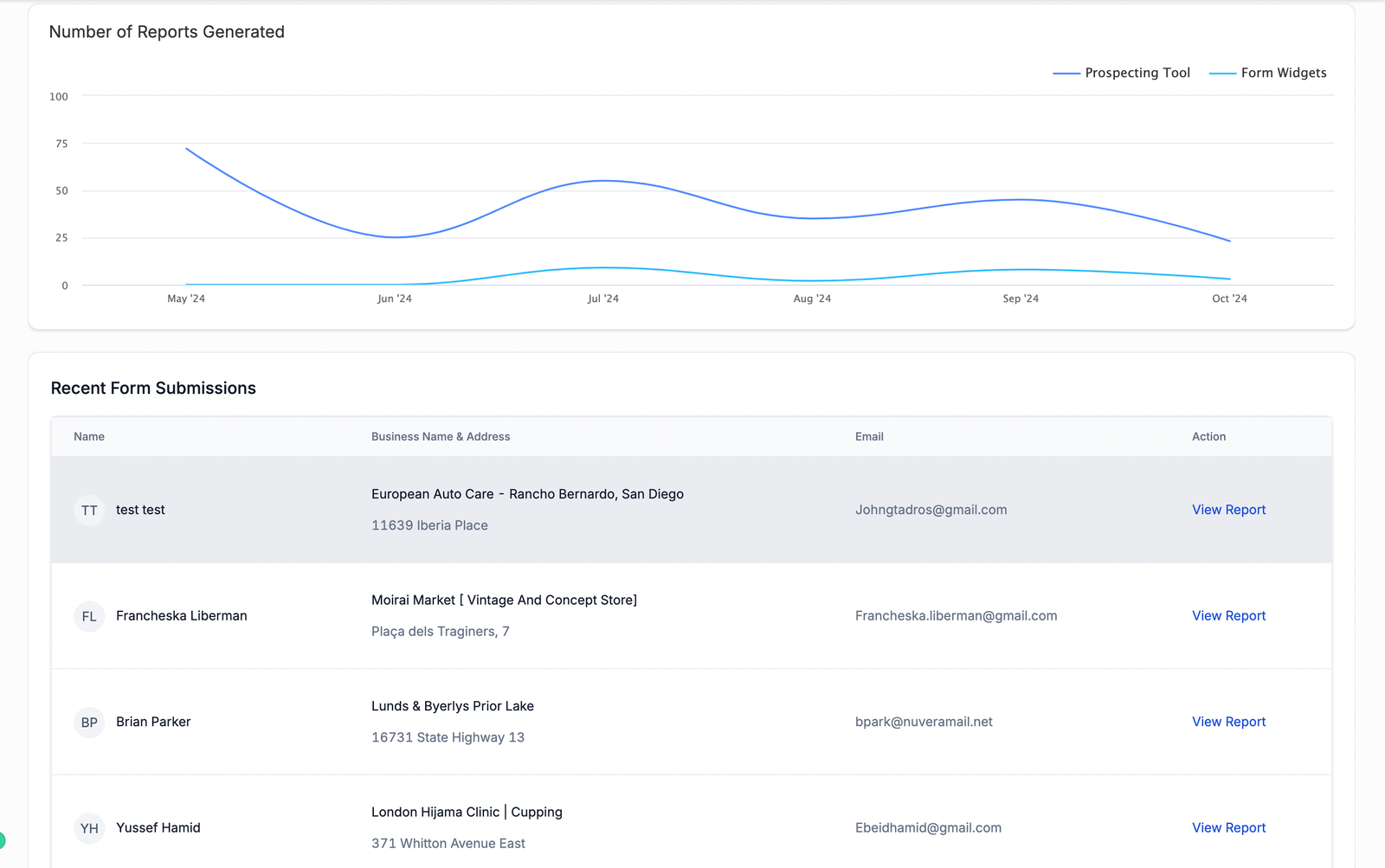
Task: Click the Email column header
Action: point(869,437)
